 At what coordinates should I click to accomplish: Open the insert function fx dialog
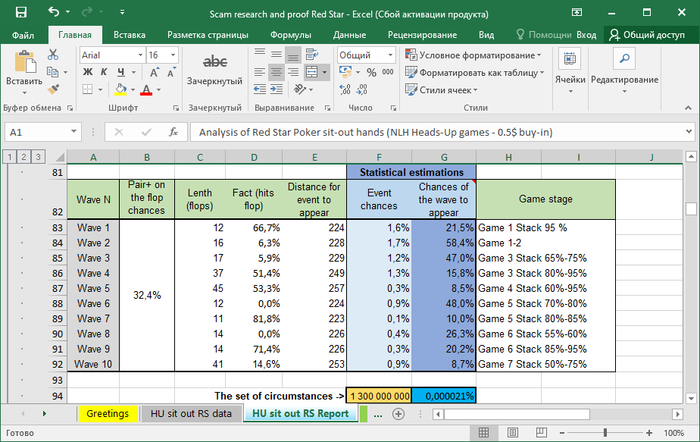(173, 132)
